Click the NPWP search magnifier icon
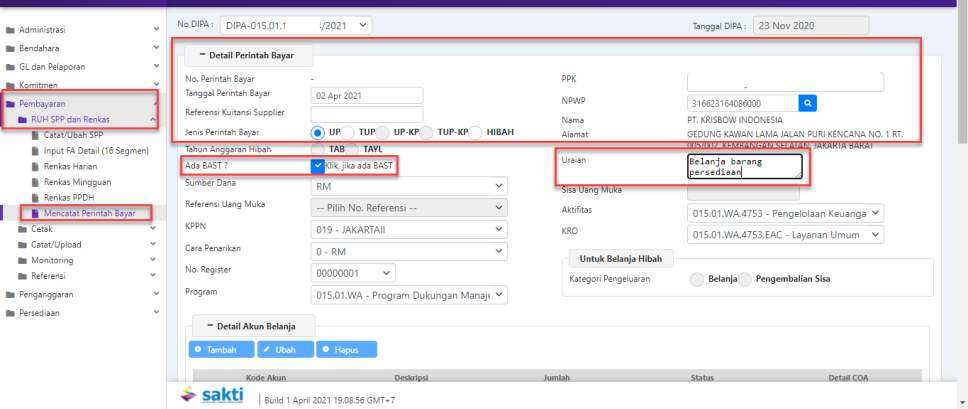 pos(809,103)
